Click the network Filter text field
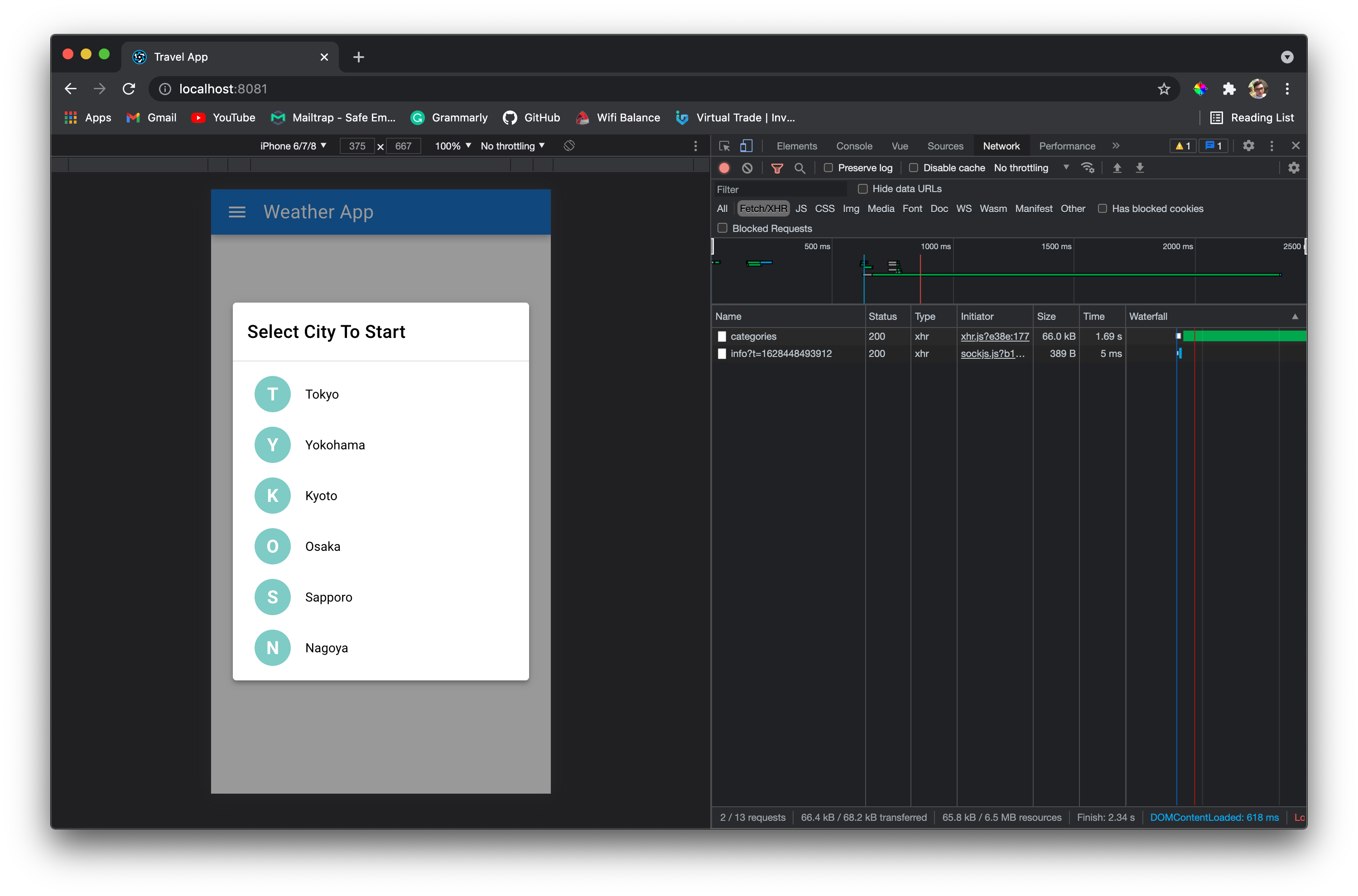Image resolution: width=1358 pixels, height=896 pixels. click(779, 189)
